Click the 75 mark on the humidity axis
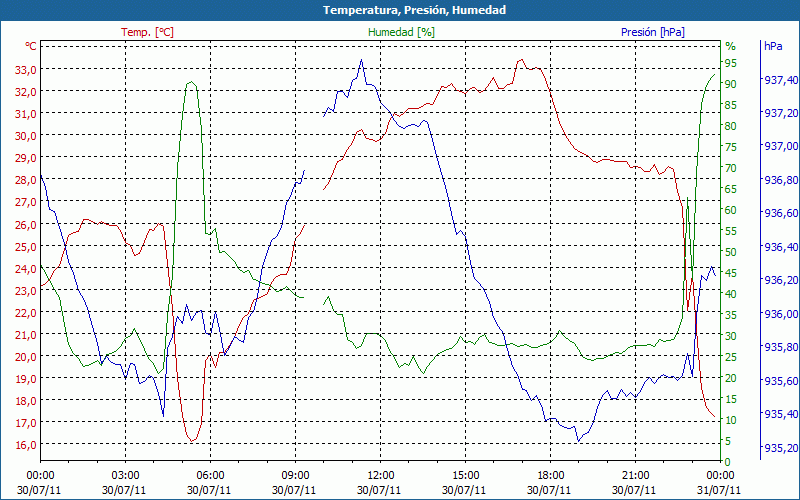 [x=731, y=147]
